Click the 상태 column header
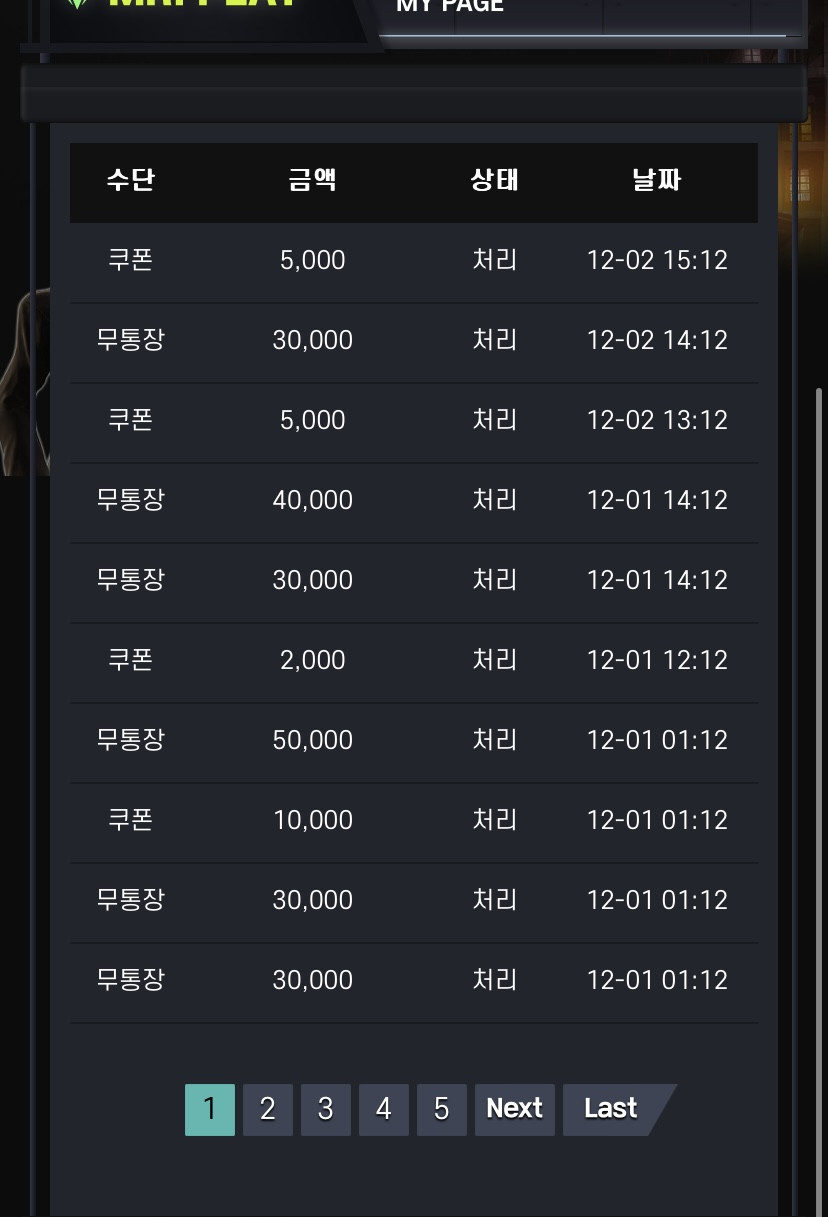The height and width of the screenshot is (1217, 828). [x=495, y=181]
